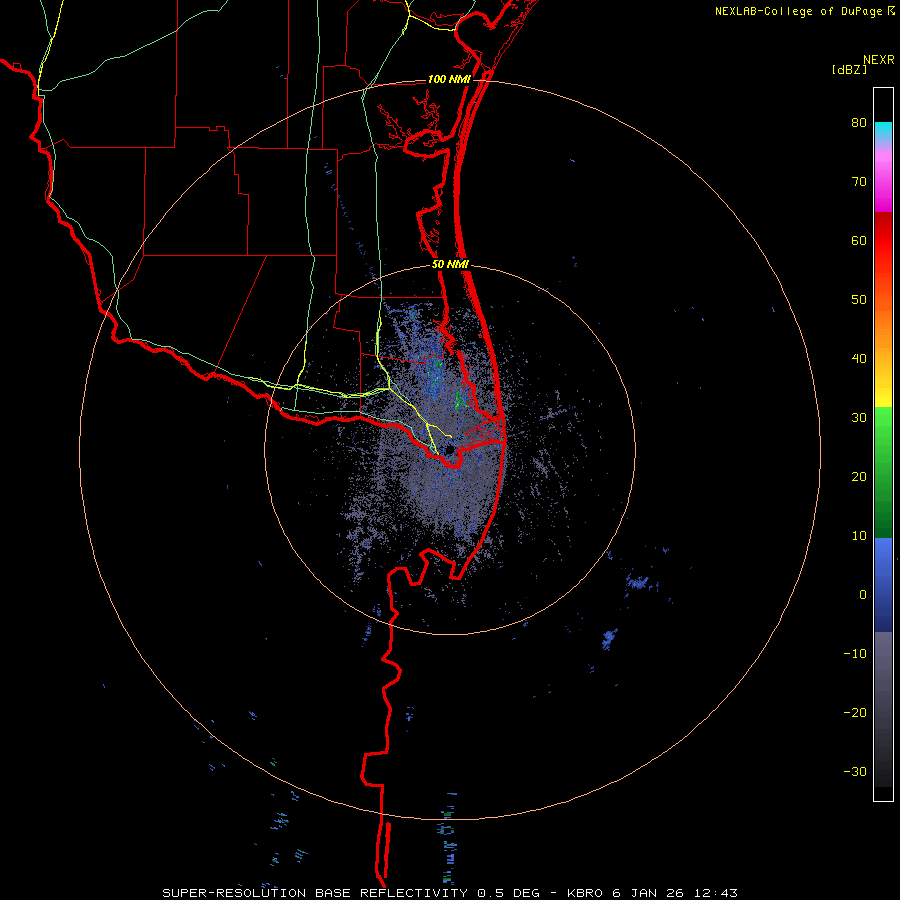The height and width of the screenshot is (900, 900).
Task: Click the blue band of the color bar
Action: click(883, 585)
